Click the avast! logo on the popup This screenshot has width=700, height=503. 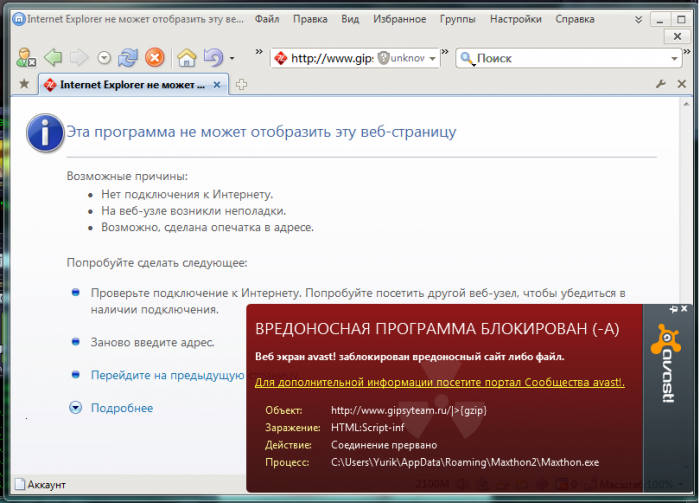click(666, 364)
